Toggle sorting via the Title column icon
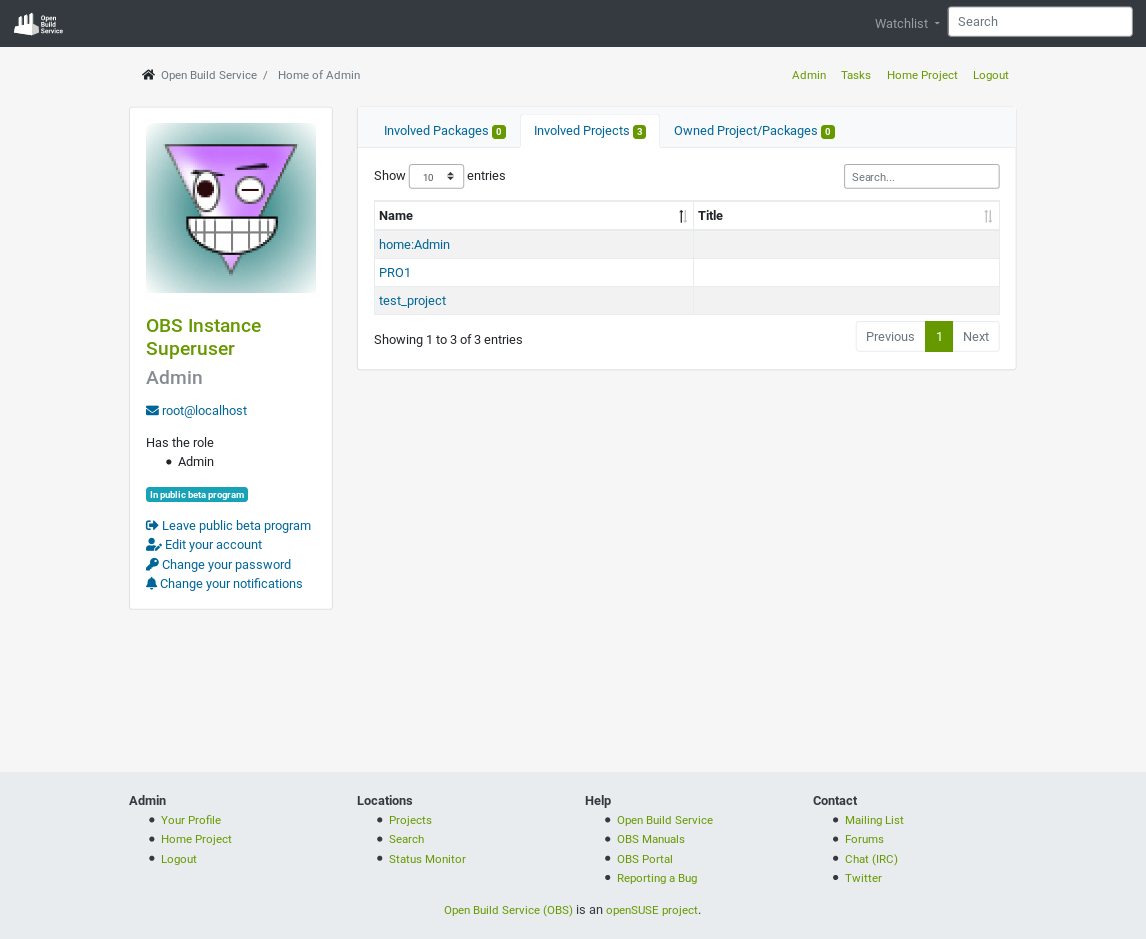Screen dimensions: 1146x939 pyautogui.click(x=988, y=215)
